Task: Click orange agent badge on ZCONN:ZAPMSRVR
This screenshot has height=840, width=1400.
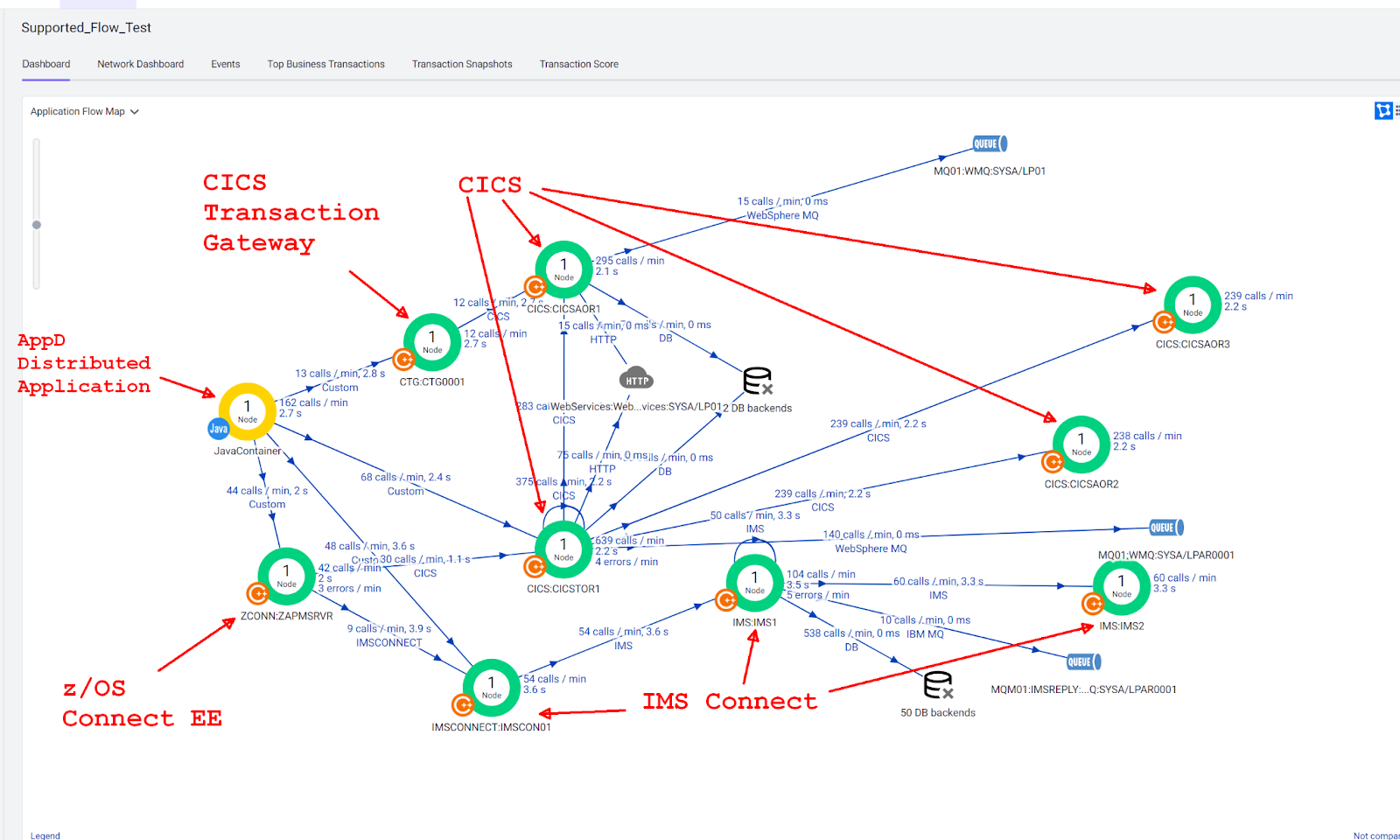Action: (257, 593)
